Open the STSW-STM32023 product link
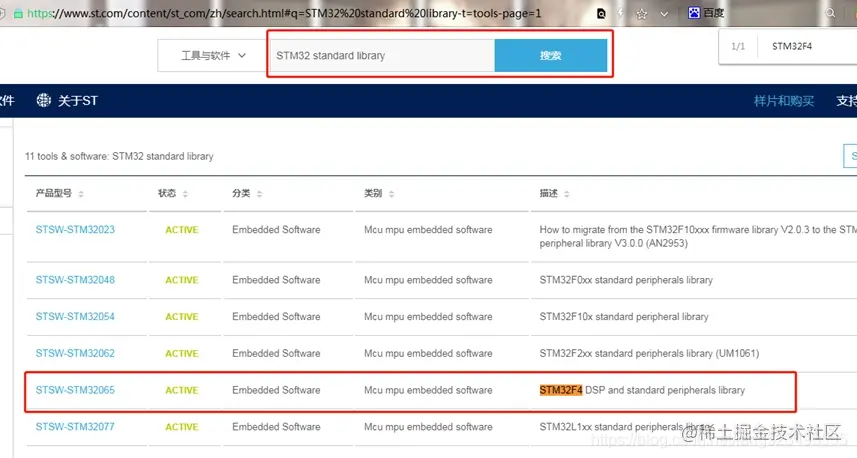Image resolution: width=857 pixels, height=458 pixels. (75, 230)
